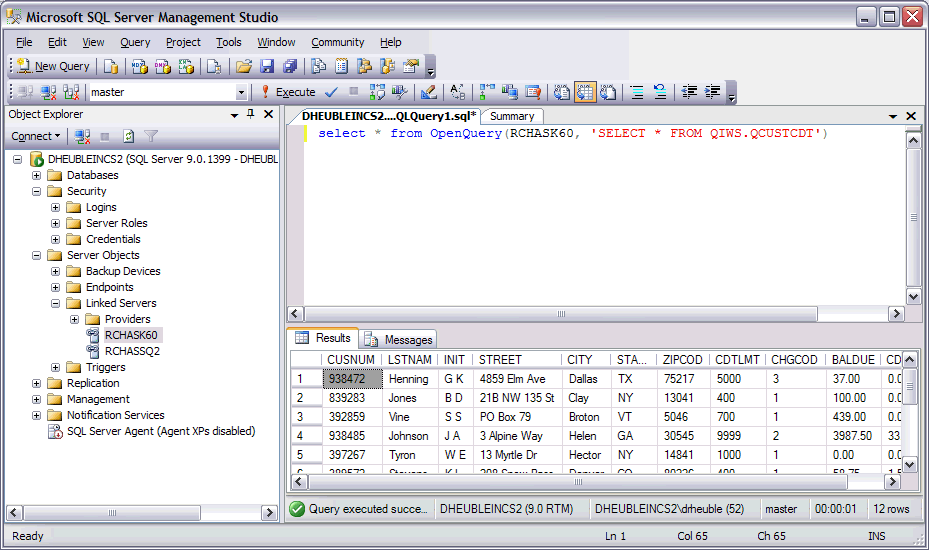Open the File menu
This screenshot has height=550, width=929.
[24, 42]
